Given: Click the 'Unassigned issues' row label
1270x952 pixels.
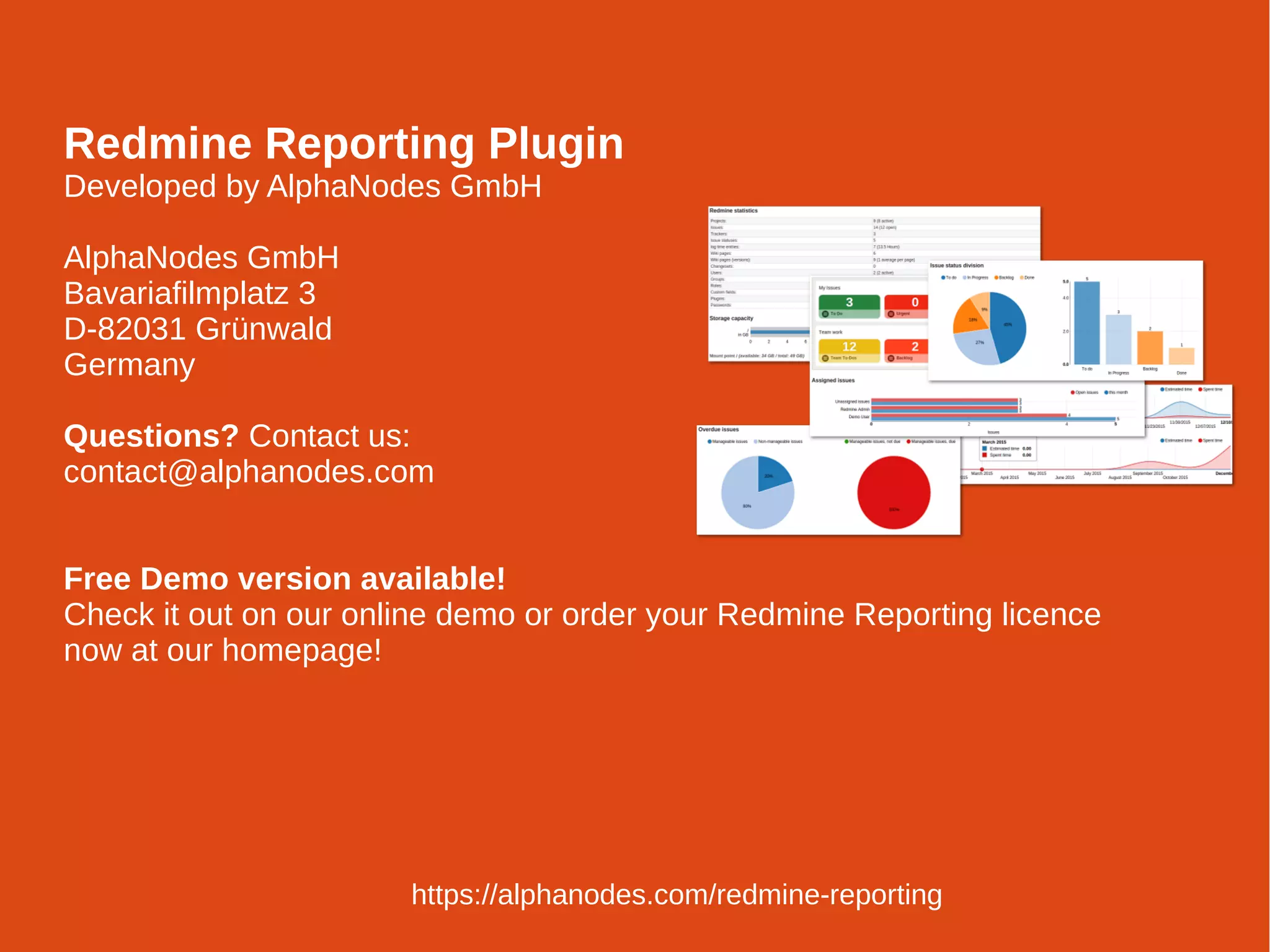Looking at the screenshot, I should 852,402.
